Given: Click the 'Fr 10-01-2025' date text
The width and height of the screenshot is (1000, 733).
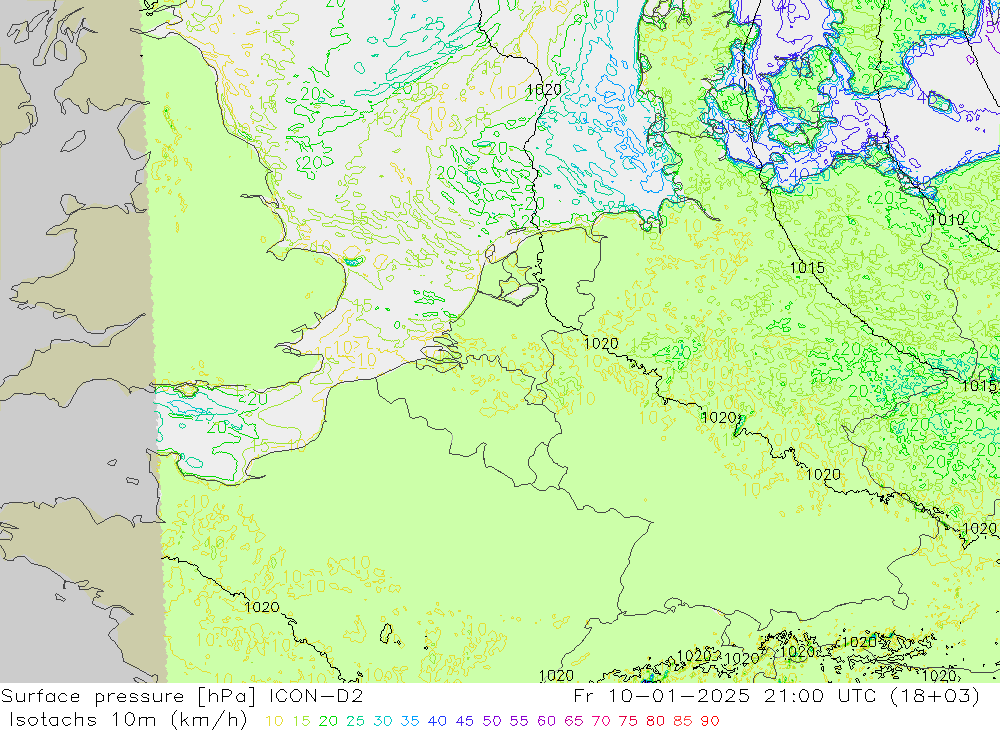Looking at the screenshot, I should pos(661,696).
